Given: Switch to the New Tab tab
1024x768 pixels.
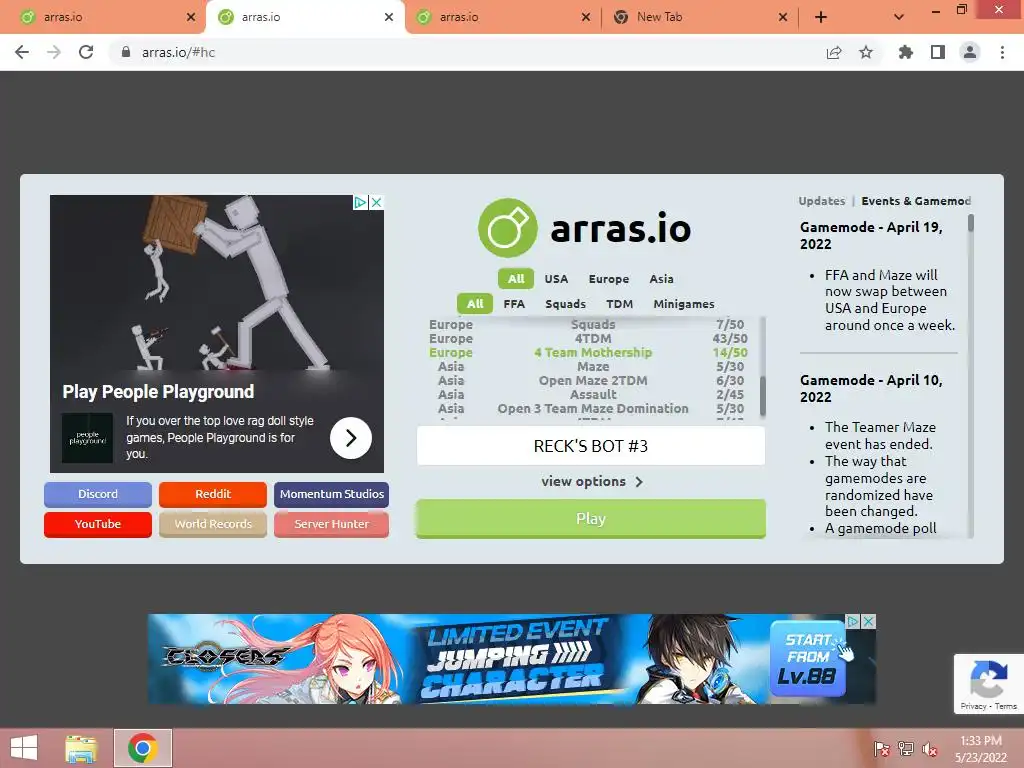Looking at the screenshot, I should [699, 18].
